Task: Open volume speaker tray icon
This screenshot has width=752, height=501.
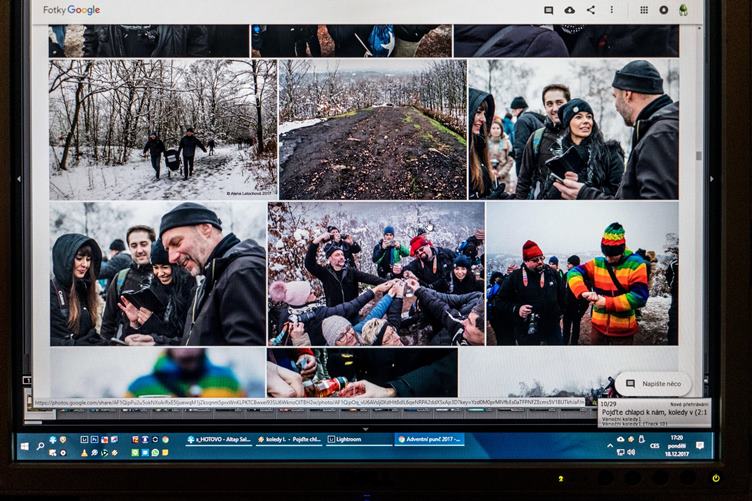Action: tap(631, 453)
